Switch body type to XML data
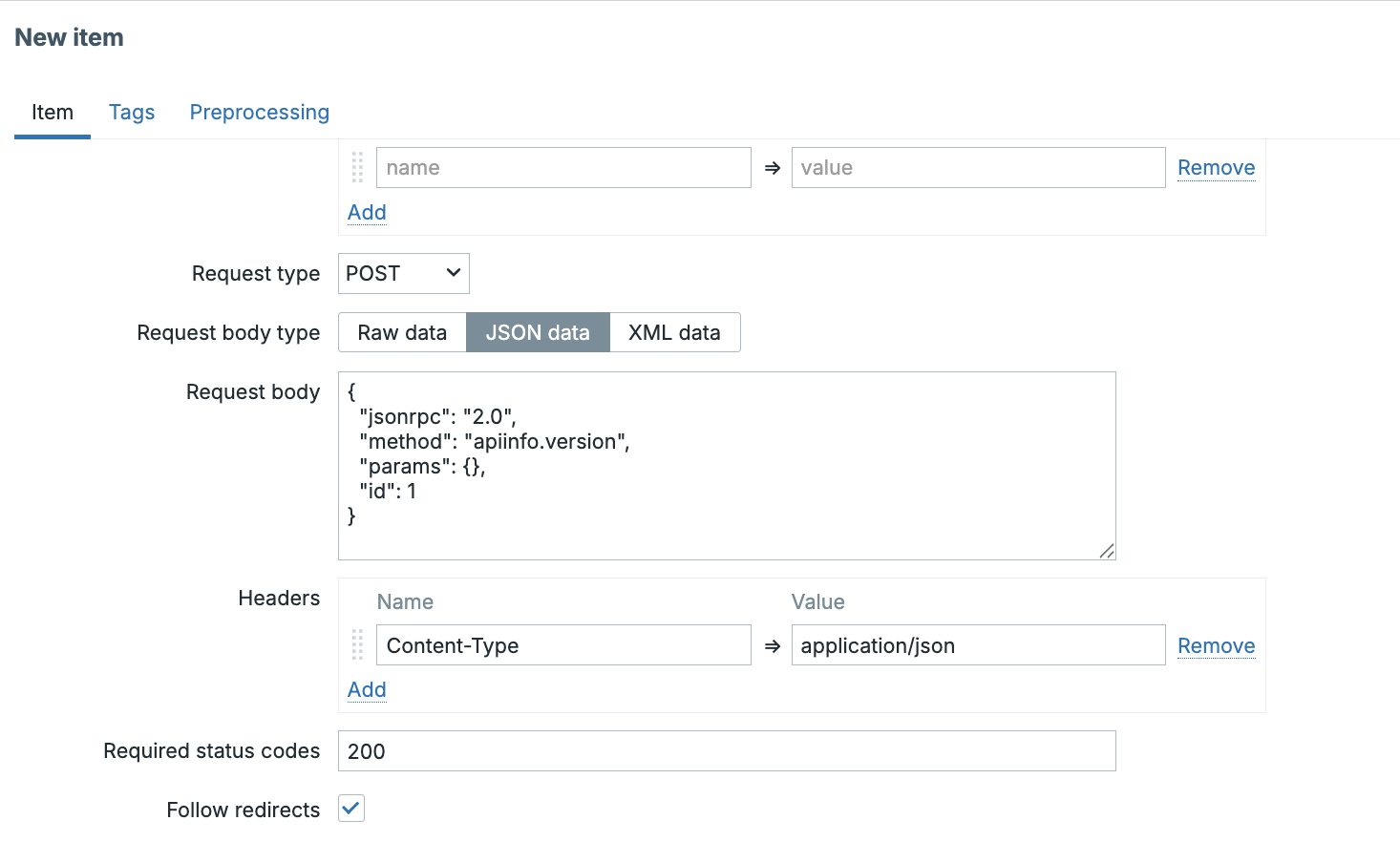Image resolution: width=1400 pixels, height=842 pixels. coord(674,332)
